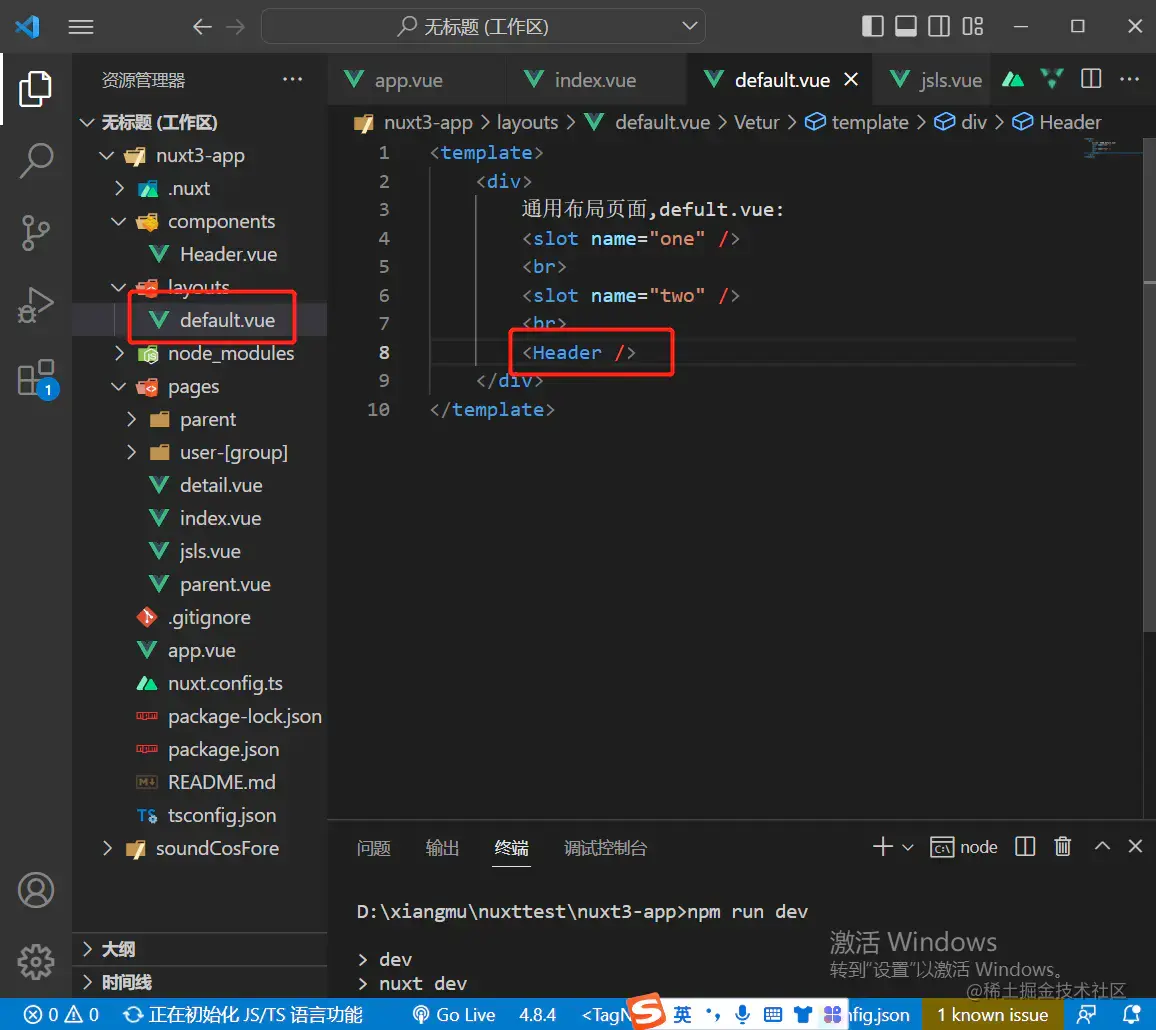
Task: Split the editor to the right
Action: (x=1091, y=78)
